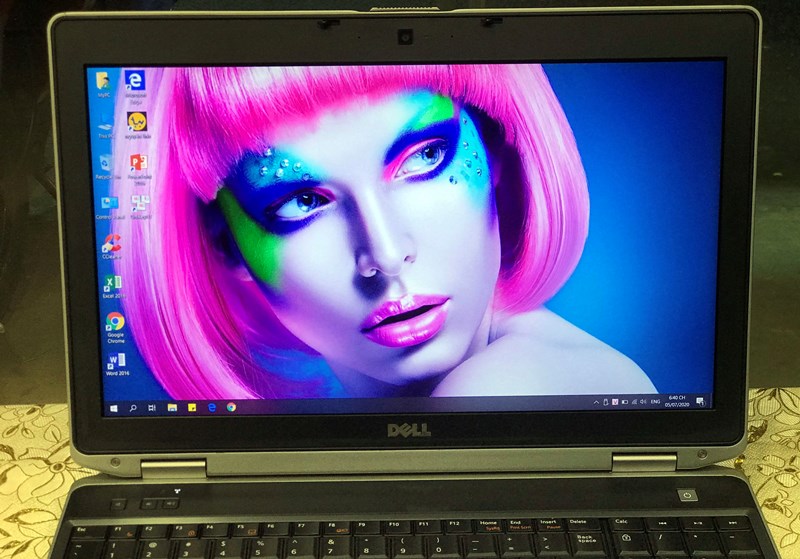The height and width of the screenshot is (559, 800).
Task: Open the taskbar search magnifier
Action: pyautogui.click(x=133, y=408)
